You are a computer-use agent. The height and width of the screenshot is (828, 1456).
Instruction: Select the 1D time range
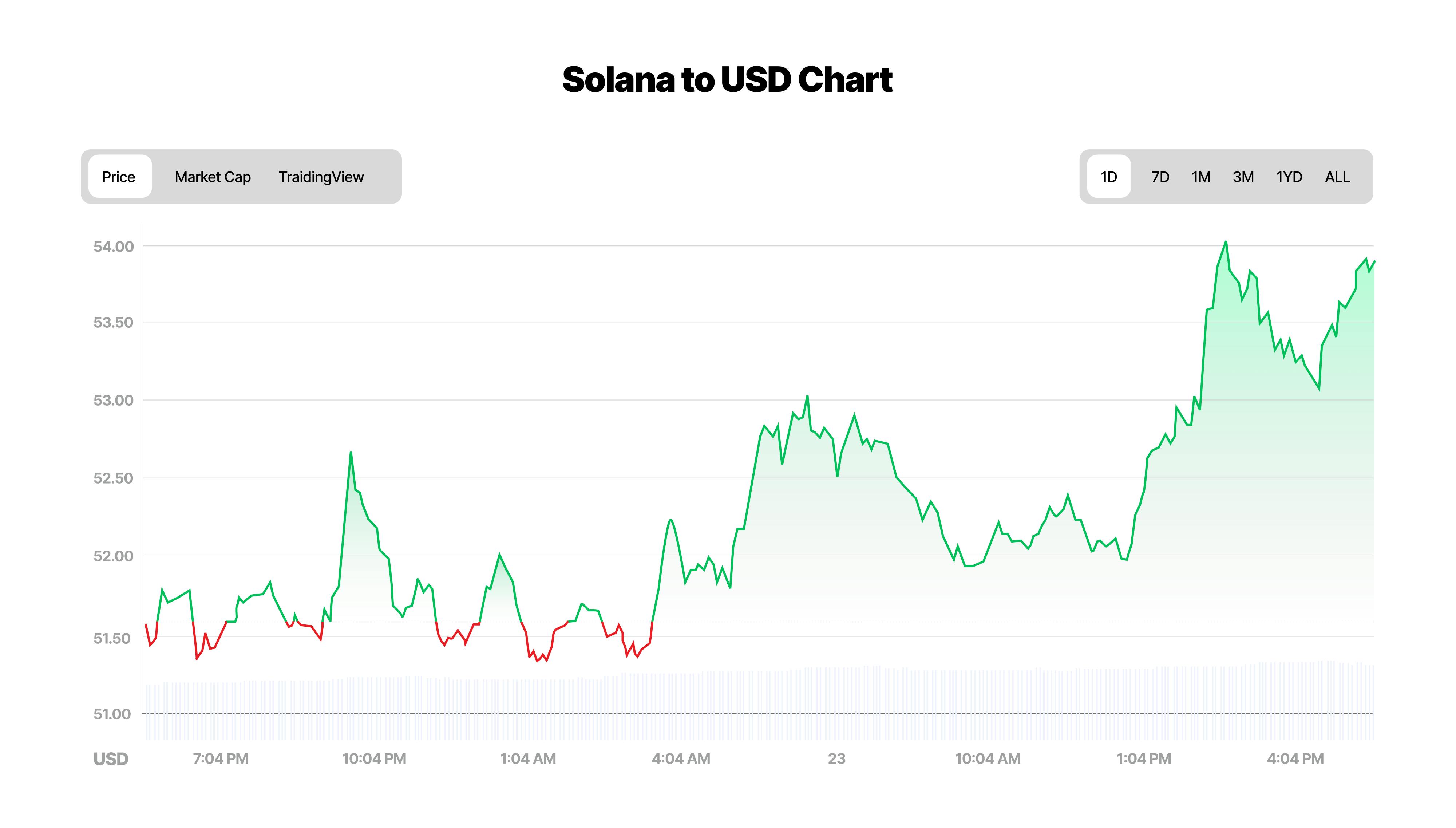point(1109,177)
